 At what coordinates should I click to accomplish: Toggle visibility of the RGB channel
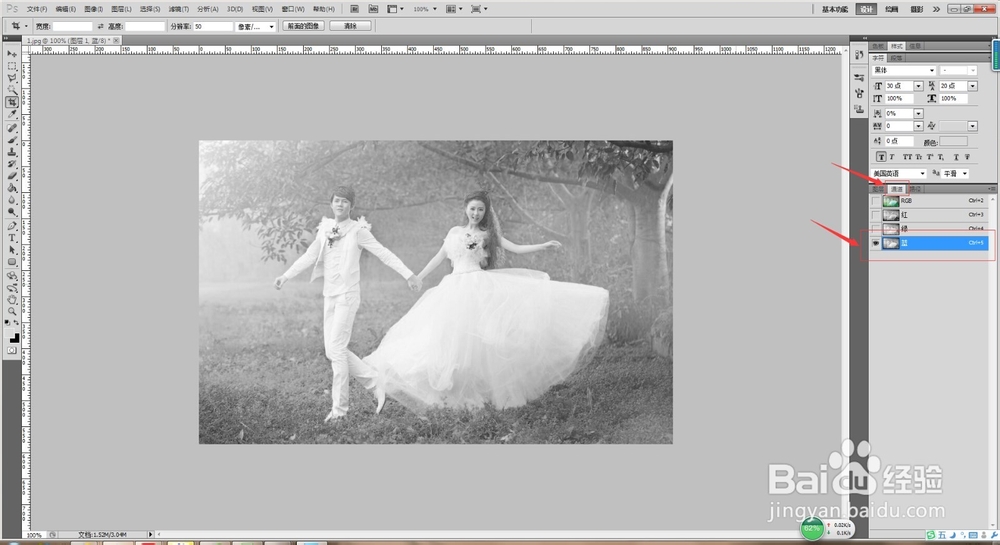pos(876,201)
